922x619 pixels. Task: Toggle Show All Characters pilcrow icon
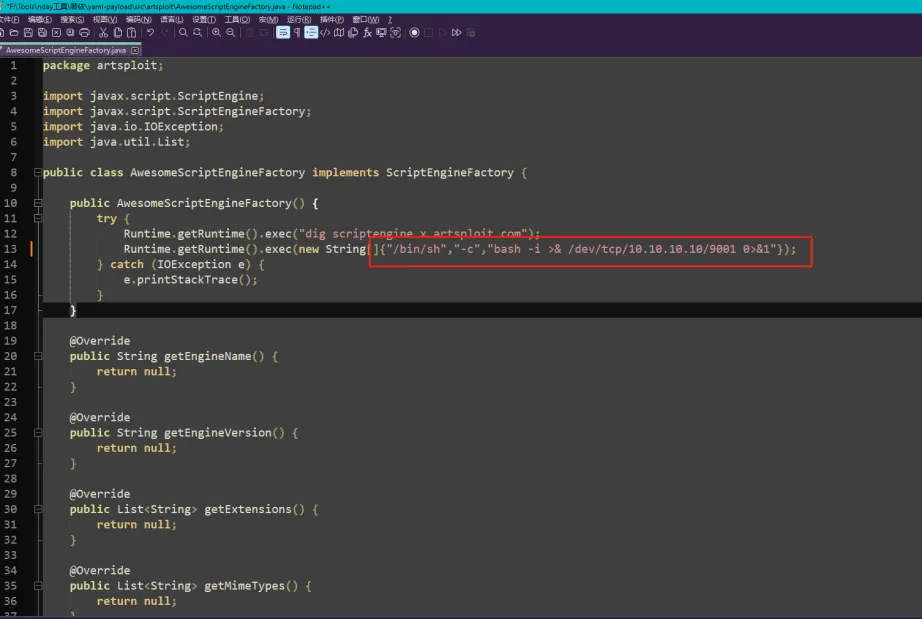coord(297,33)
